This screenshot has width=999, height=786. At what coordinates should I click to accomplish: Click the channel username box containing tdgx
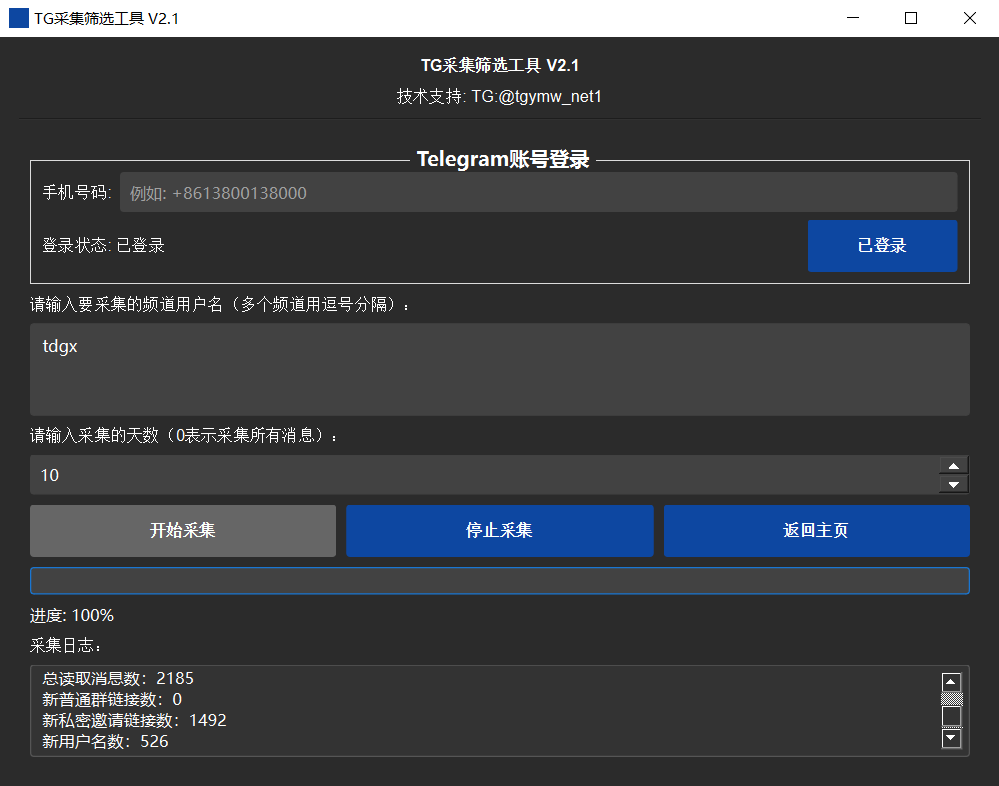coord(499,369)
